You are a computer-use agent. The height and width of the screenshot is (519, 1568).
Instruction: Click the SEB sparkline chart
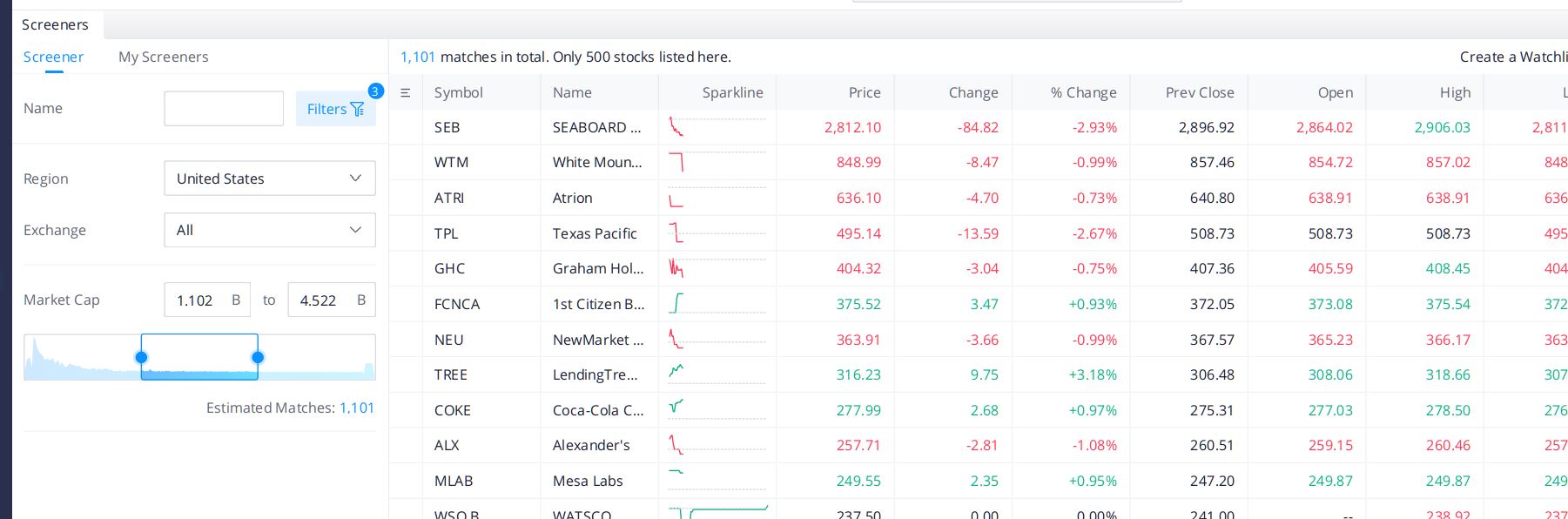click(x=717, y=127)
